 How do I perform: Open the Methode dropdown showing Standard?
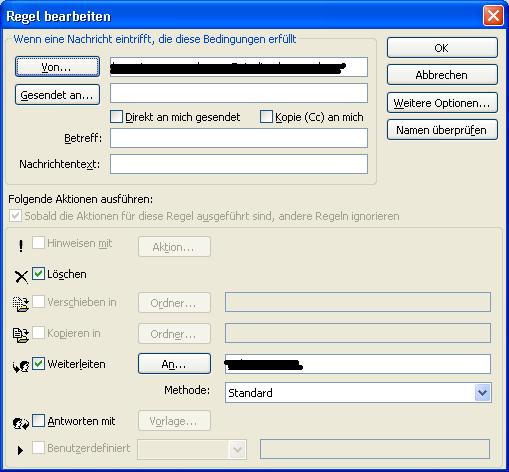pos(483,393)
